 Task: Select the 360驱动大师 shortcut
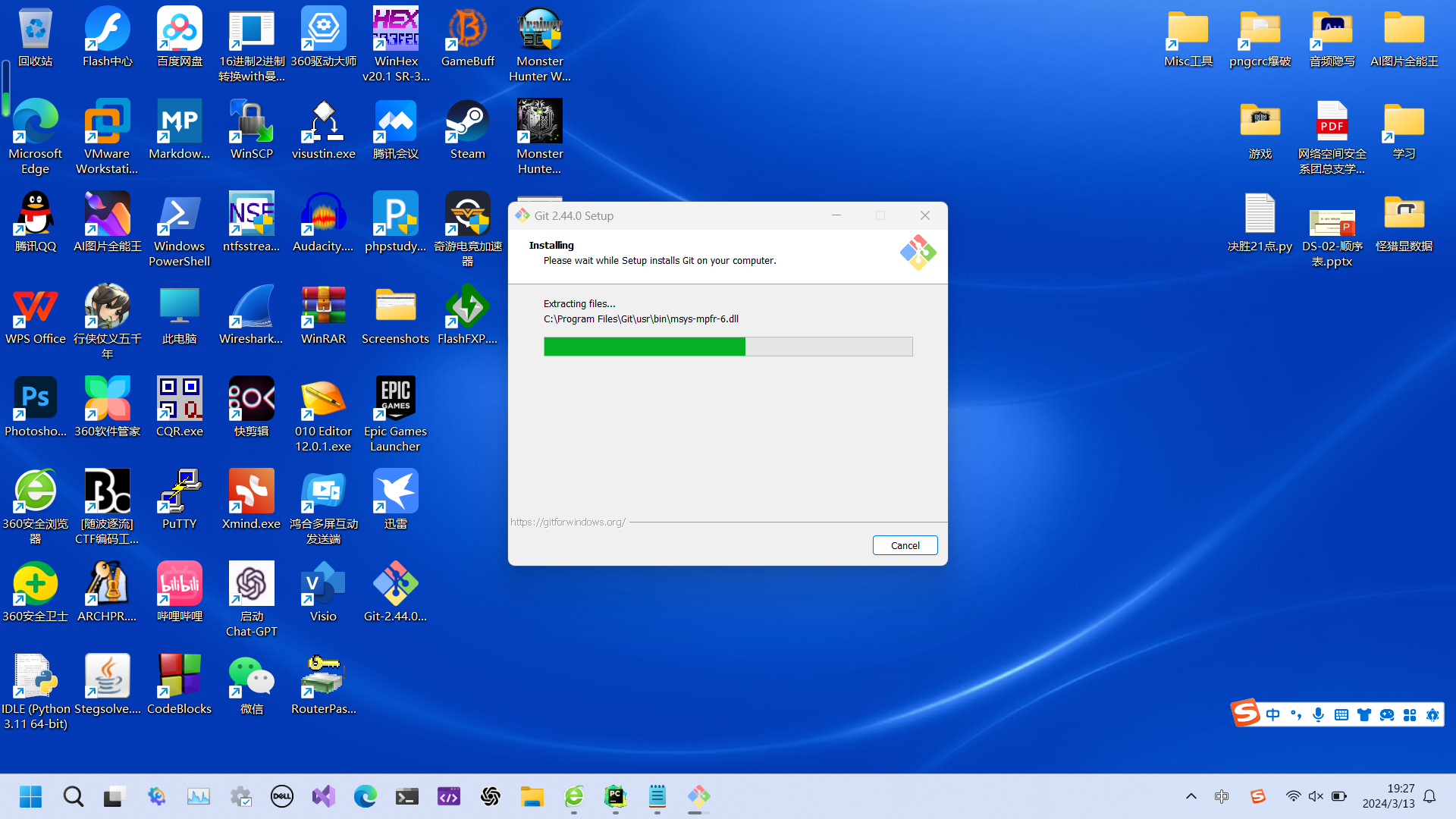pos(324,38)
